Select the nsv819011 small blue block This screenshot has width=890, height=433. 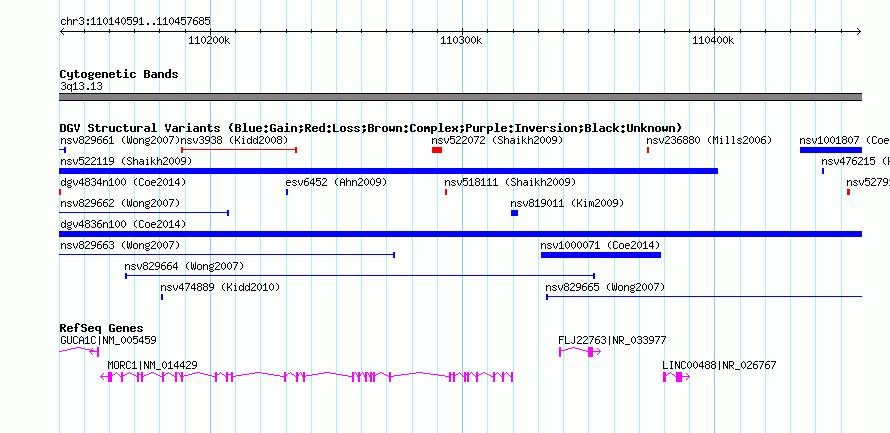[x=514, y=213]
